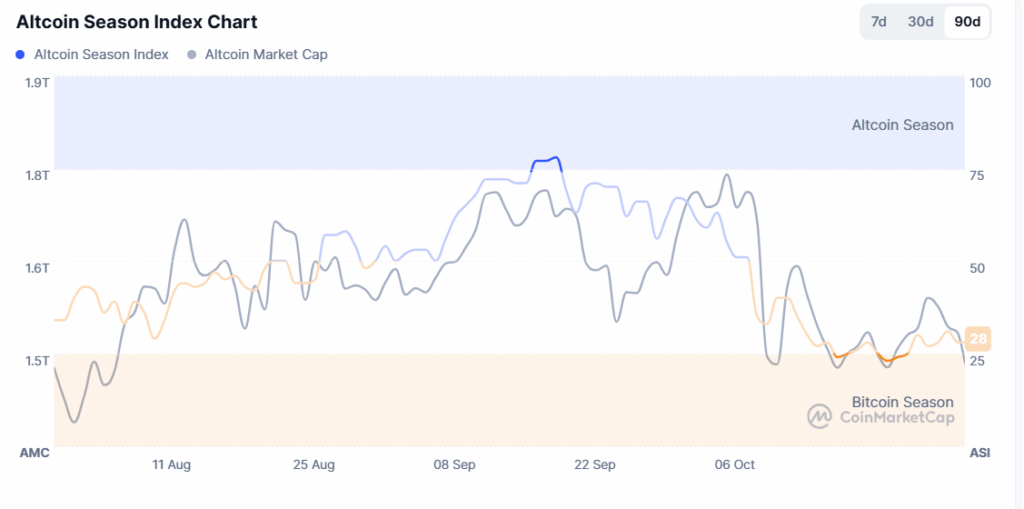The image size is (1024, 509).
Task: Click the Altcoin Season Index legend label
Action: 101,55
